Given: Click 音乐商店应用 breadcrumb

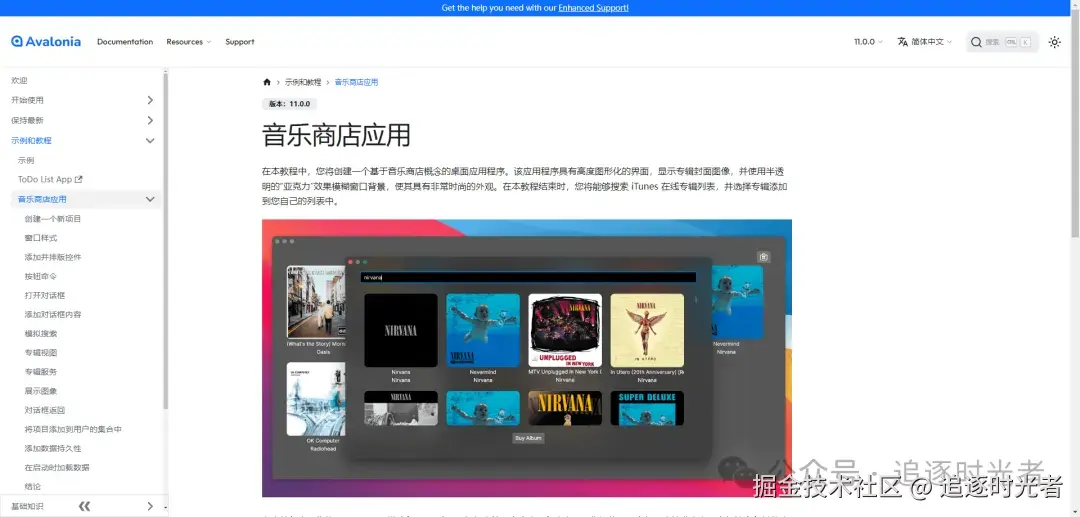Looking at the screenshot, I should (x=356, y=82).
